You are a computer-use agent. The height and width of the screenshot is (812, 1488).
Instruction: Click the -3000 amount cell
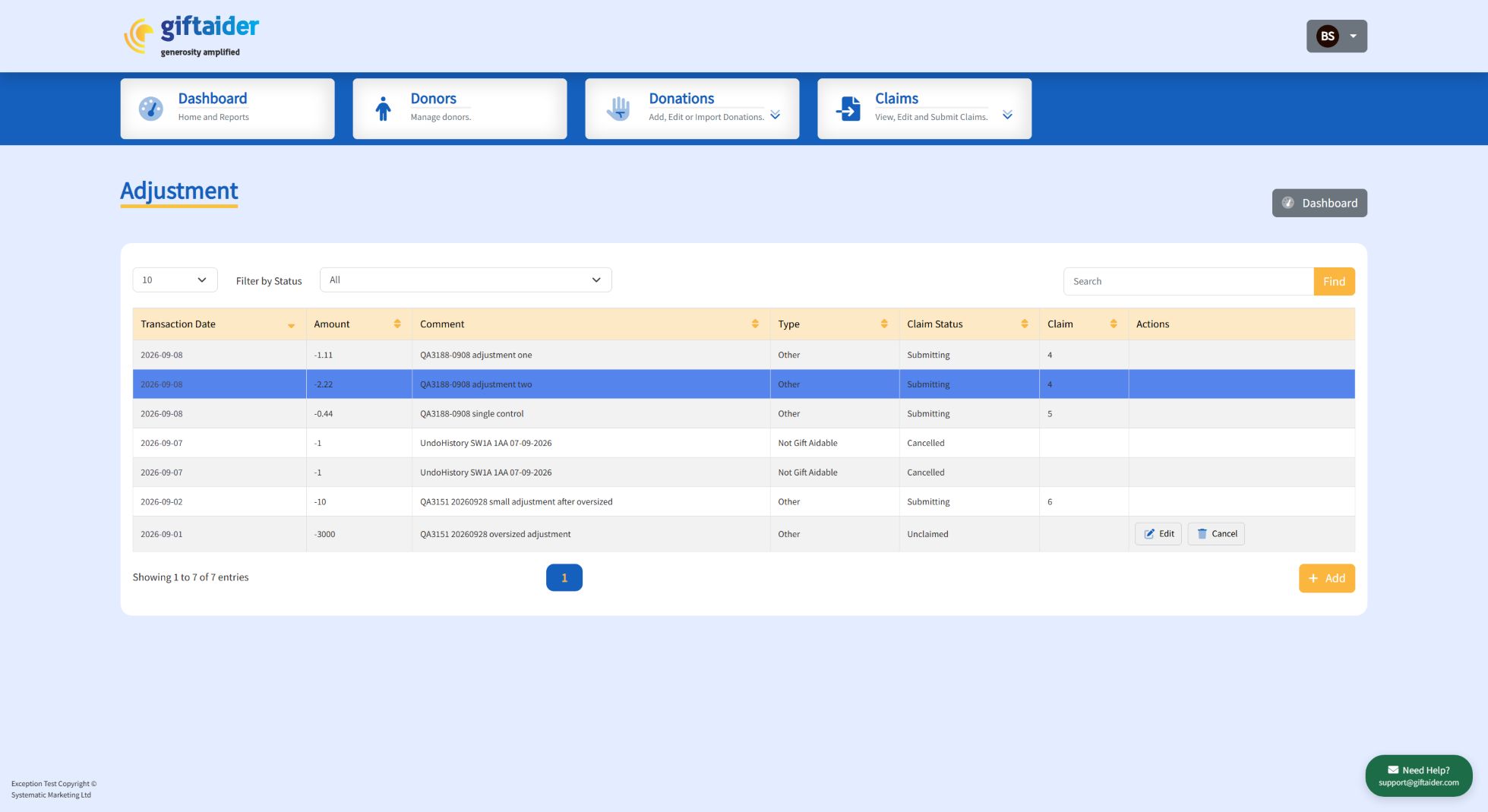[x=359, y=534]
